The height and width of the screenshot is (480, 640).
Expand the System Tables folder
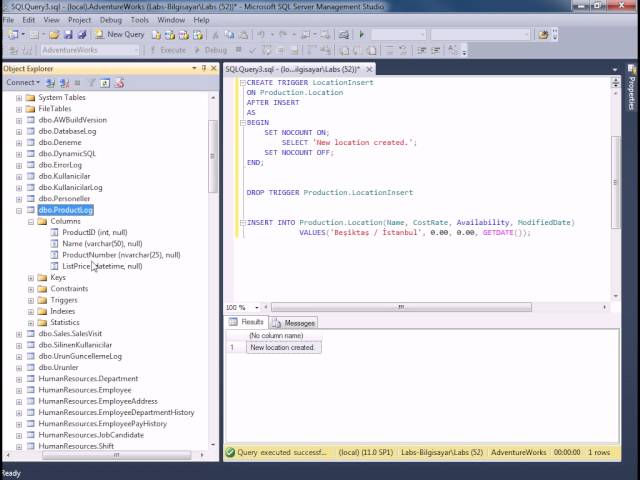pyautogui.click(x=19, y=98)
